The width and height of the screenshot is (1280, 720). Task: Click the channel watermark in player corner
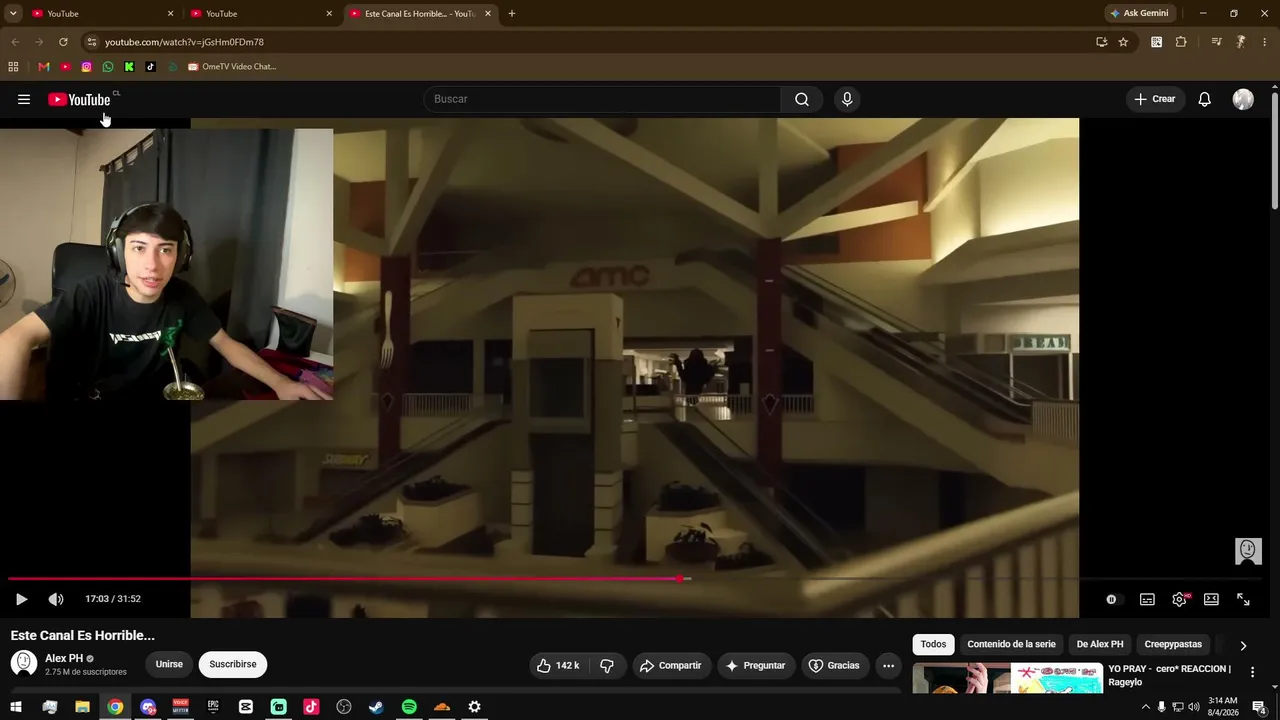click(x=1248, y=551)
